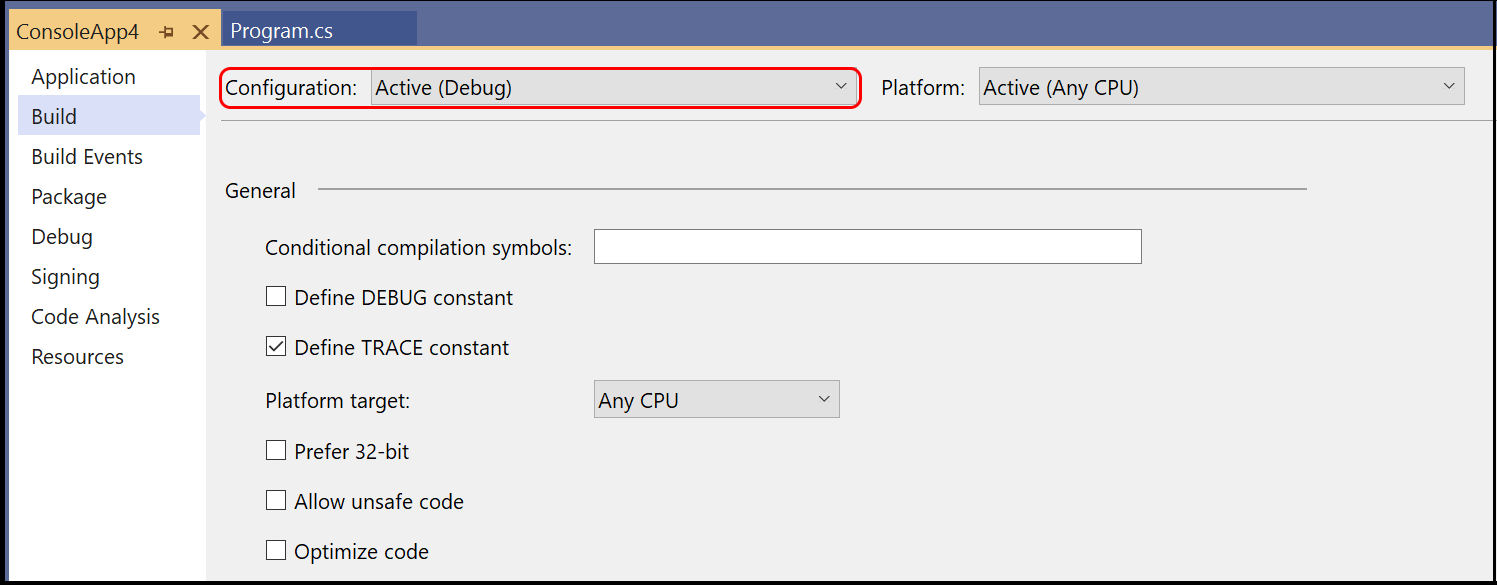Expand the Platform target Any CPU combo

[x=716, y=400]
